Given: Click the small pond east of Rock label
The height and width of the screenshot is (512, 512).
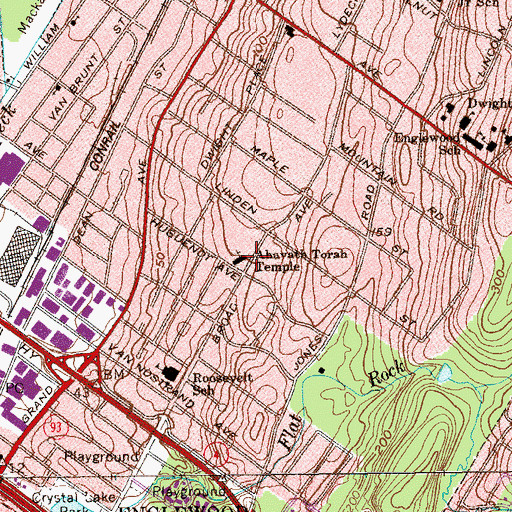Looking at the screenshot, I should coord(445,373).
